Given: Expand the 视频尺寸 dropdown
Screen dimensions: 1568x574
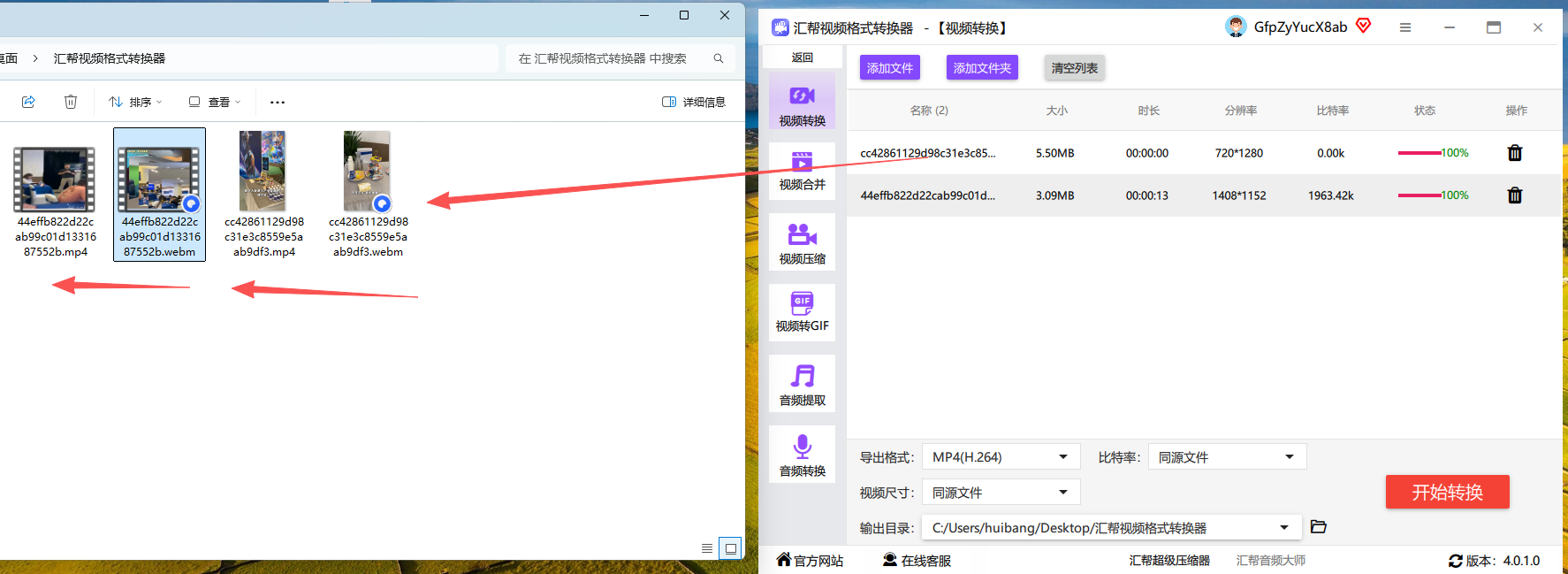Looking at the screenshot, I should point(1001,493).
